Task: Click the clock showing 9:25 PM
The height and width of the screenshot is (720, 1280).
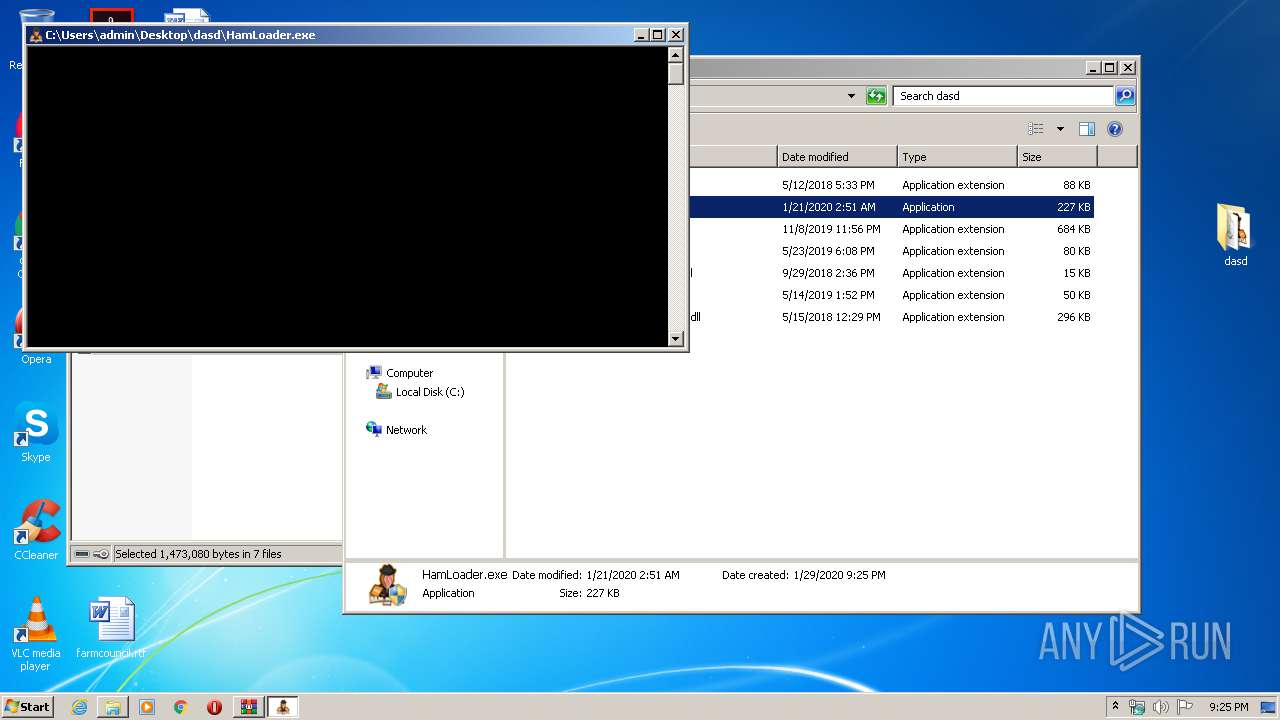Action: (1228, 707)
